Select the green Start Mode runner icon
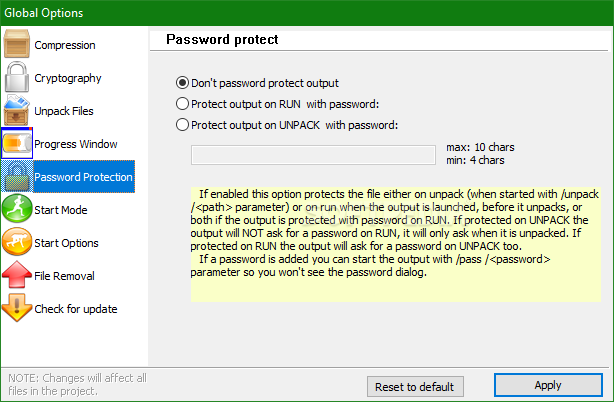 pyautogui.click(x=17, y=209)
